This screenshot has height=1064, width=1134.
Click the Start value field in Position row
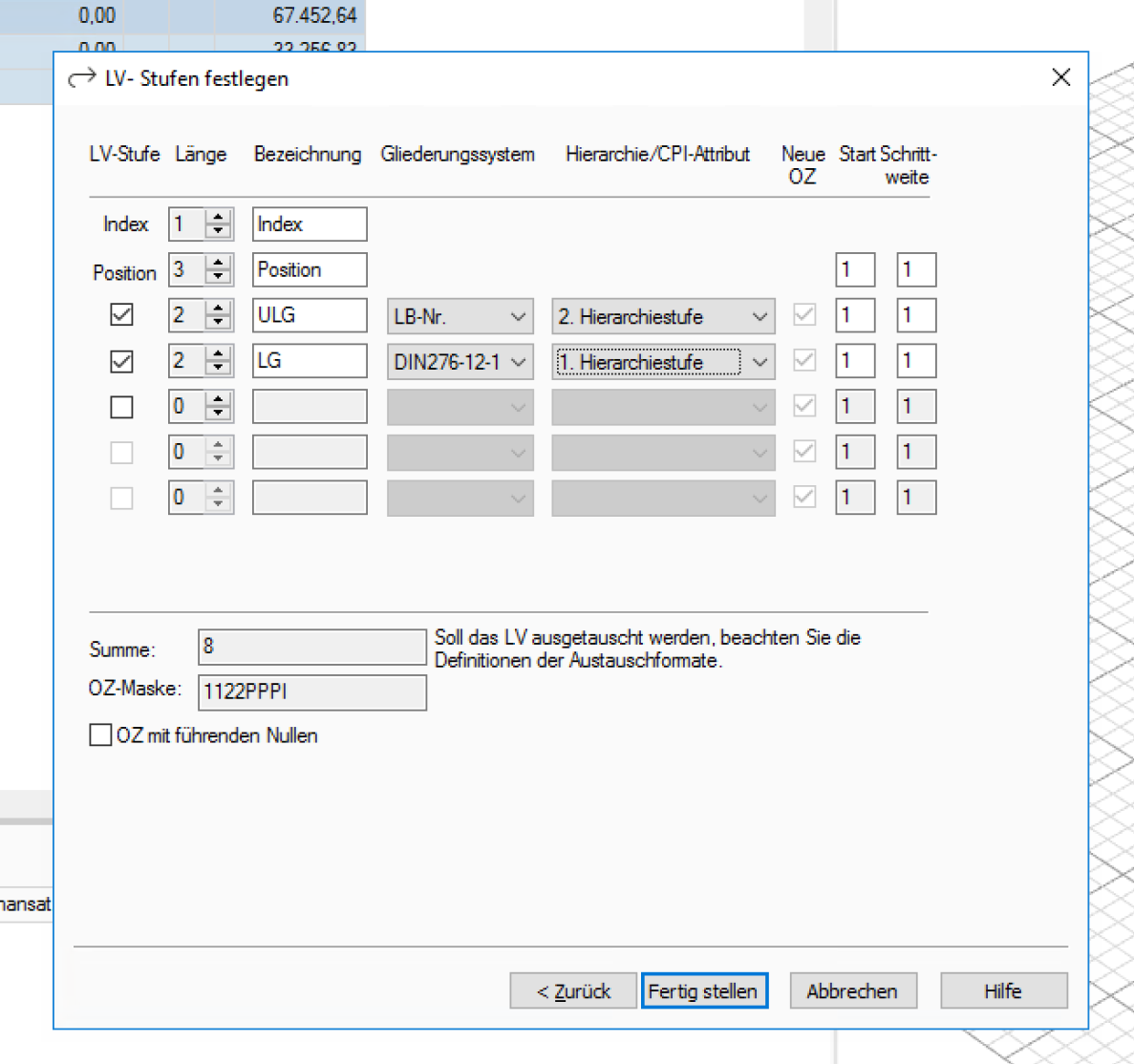[854, 269]
